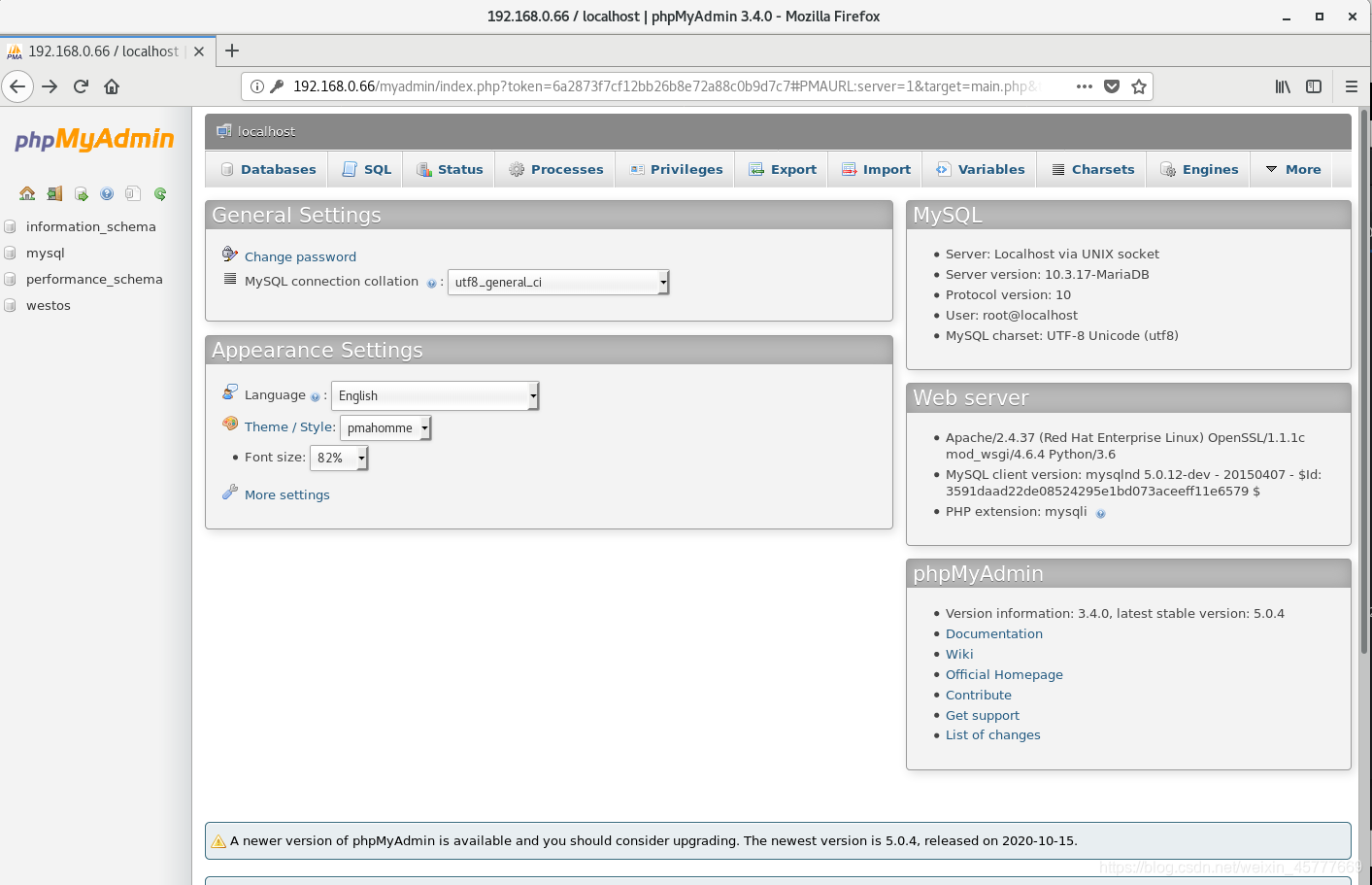Open Firefox library icon

coord(1283,86)
